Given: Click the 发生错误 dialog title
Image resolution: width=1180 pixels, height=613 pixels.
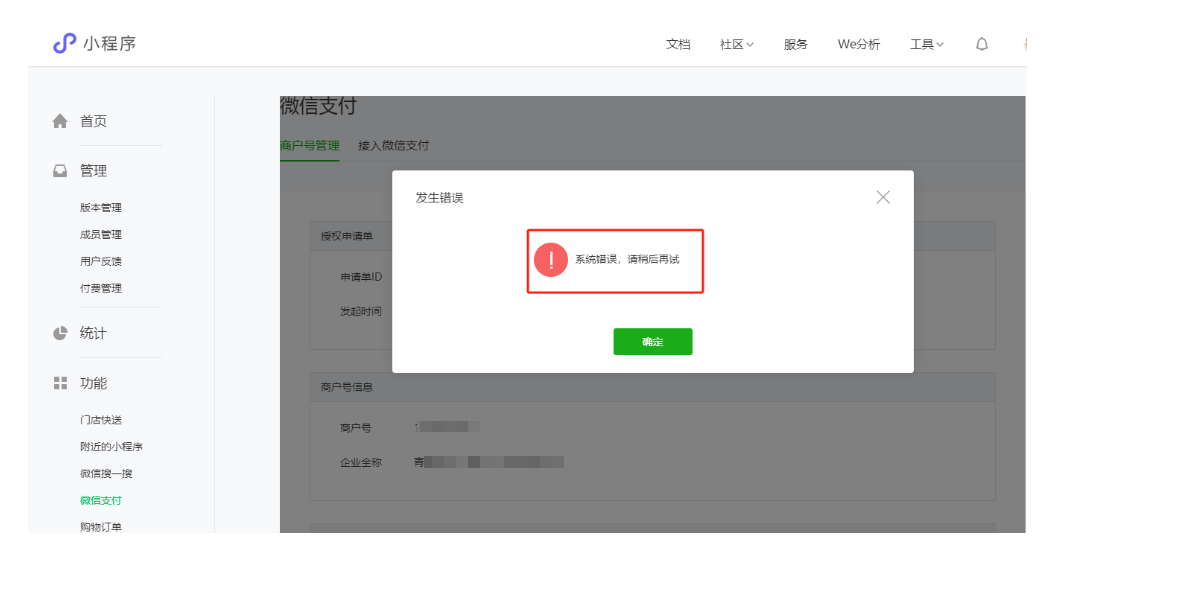Looking at the screenshot, I should (439, 198).
